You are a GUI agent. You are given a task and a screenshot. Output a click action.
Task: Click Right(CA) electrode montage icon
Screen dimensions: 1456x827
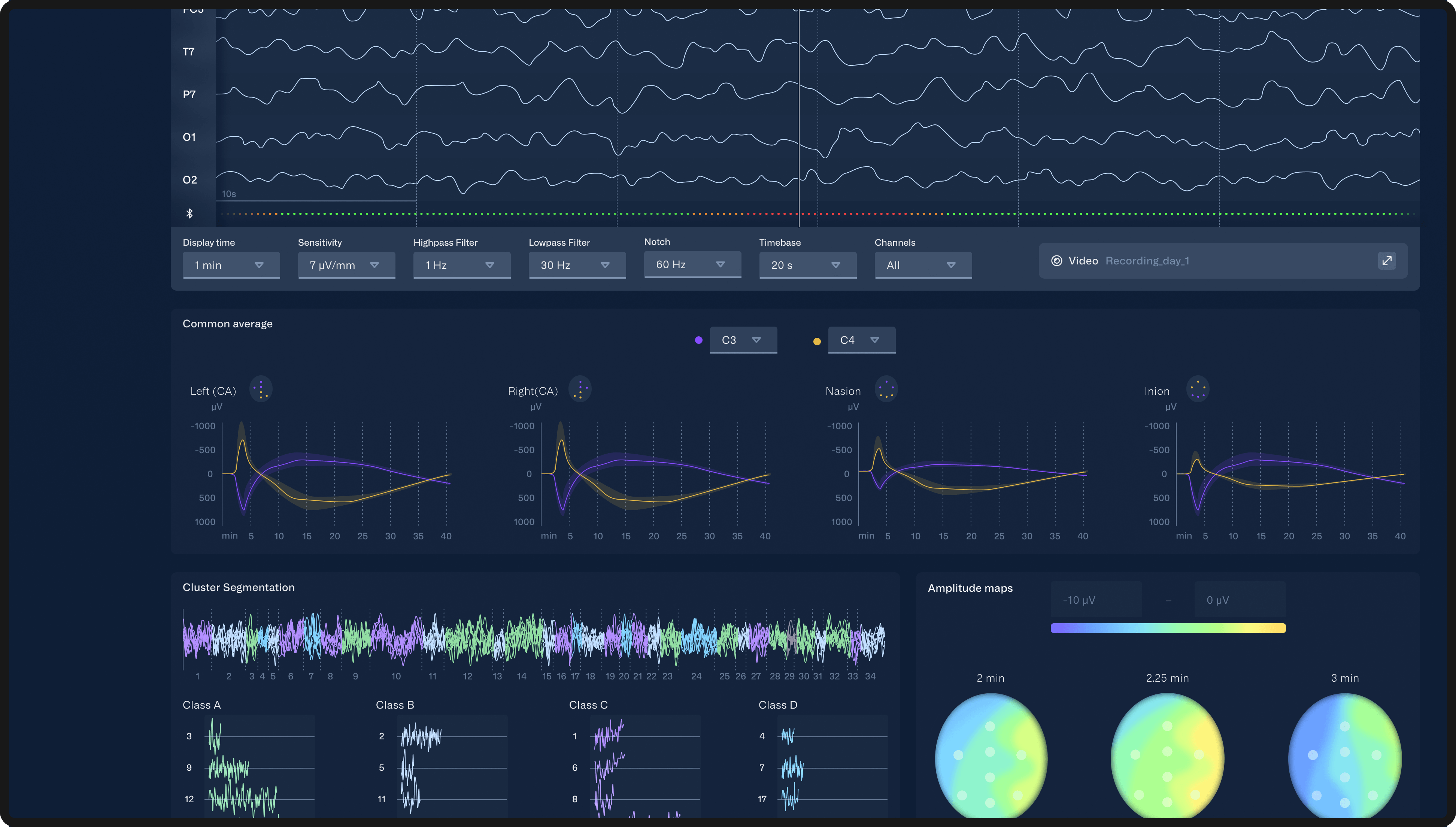coord(580,390)
